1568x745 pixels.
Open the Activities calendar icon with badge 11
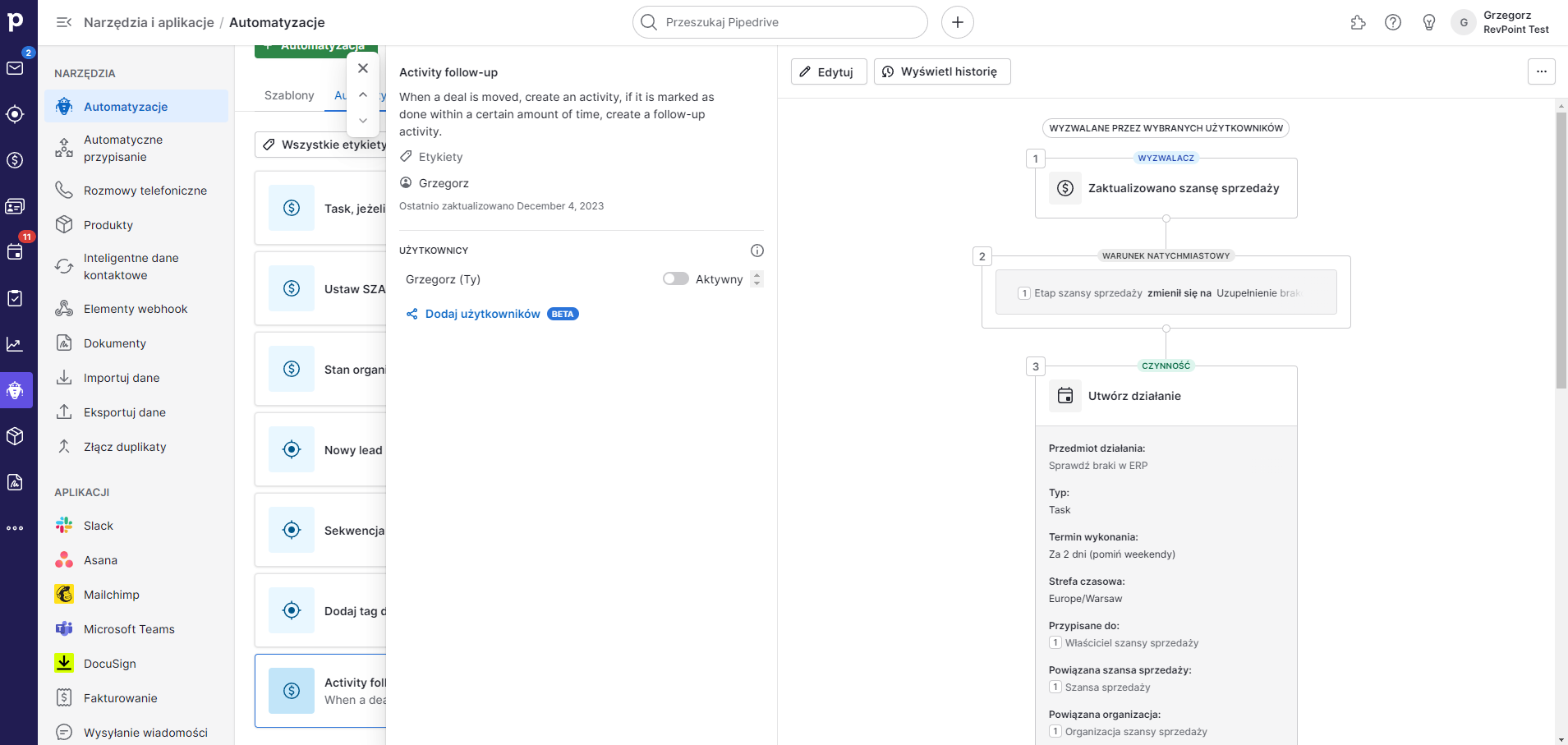tap(16, 251)
